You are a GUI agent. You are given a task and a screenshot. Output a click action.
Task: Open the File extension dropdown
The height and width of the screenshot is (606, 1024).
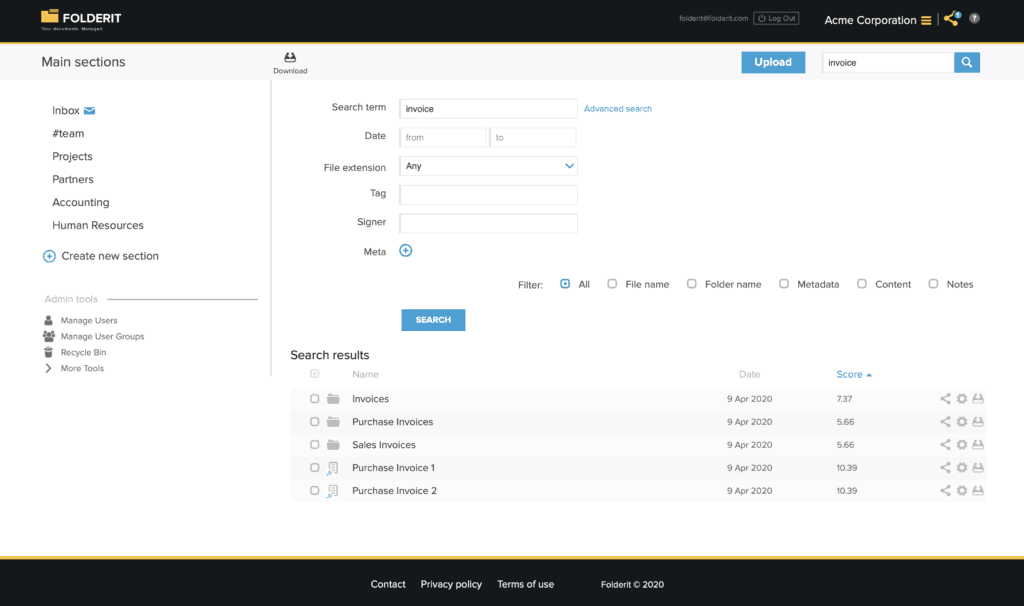(x=488, y=166)
